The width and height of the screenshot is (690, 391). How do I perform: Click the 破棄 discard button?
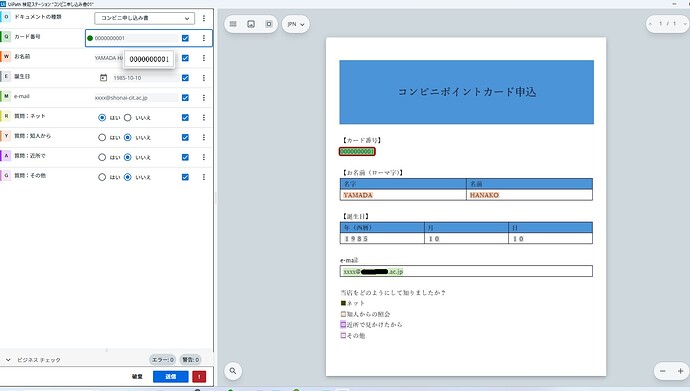[137, 376]
